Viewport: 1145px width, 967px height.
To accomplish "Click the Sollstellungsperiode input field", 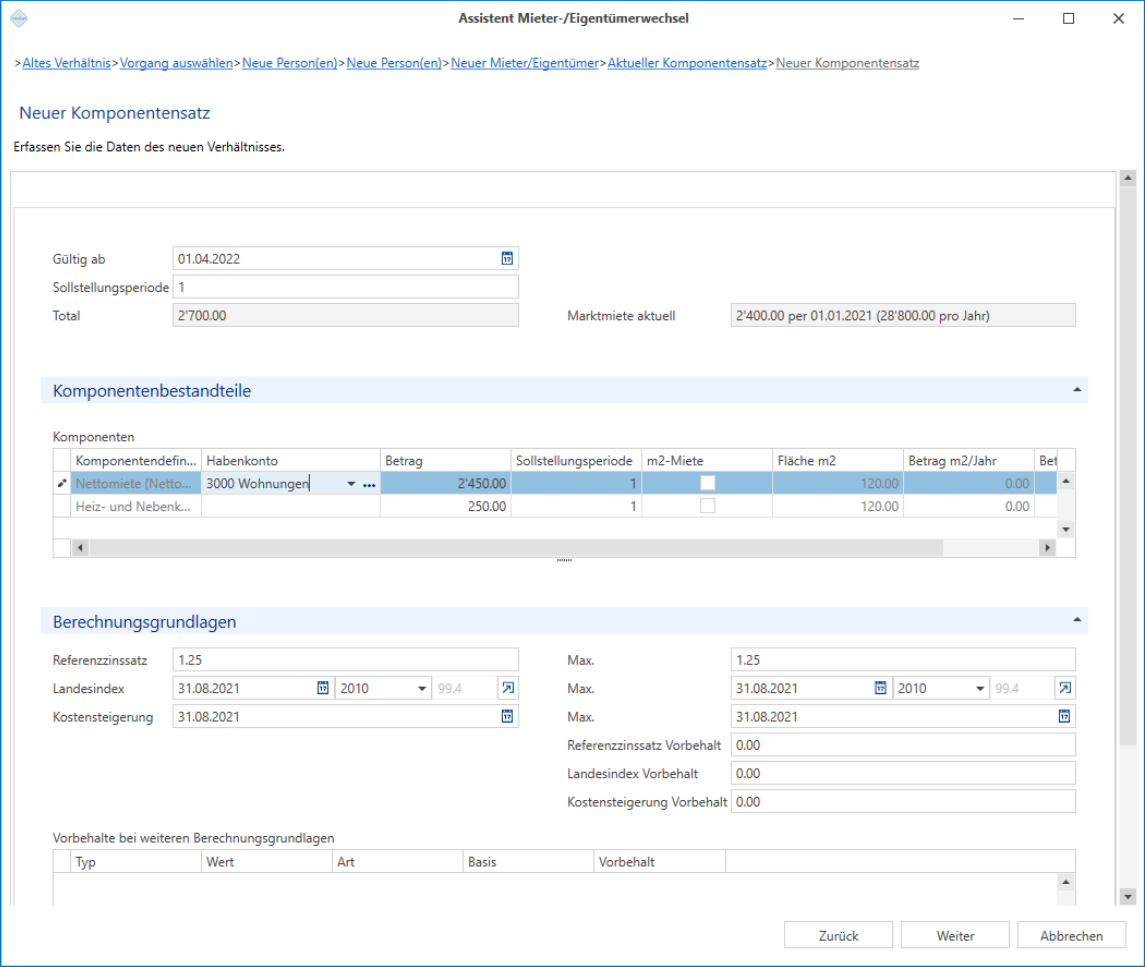I will 345,287.
